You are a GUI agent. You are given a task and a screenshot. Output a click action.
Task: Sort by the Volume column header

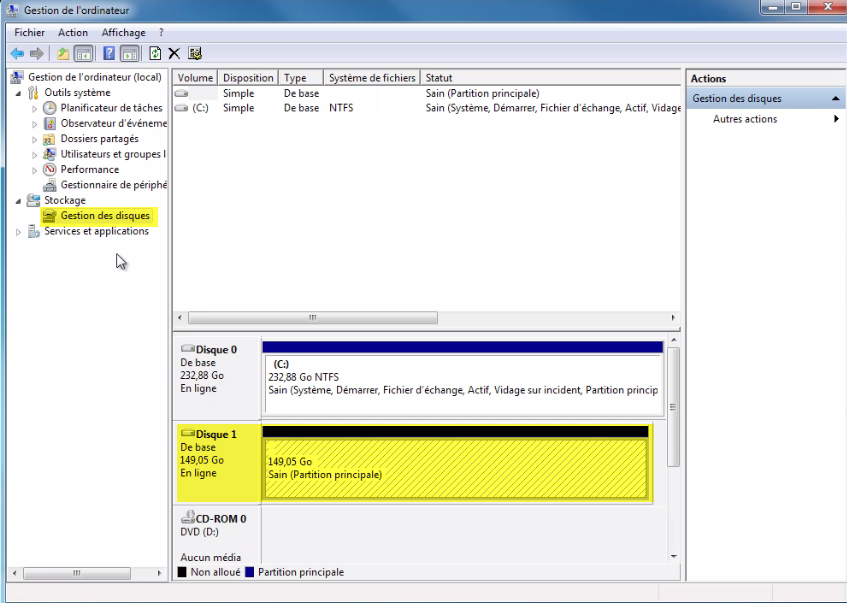[195, 78]
